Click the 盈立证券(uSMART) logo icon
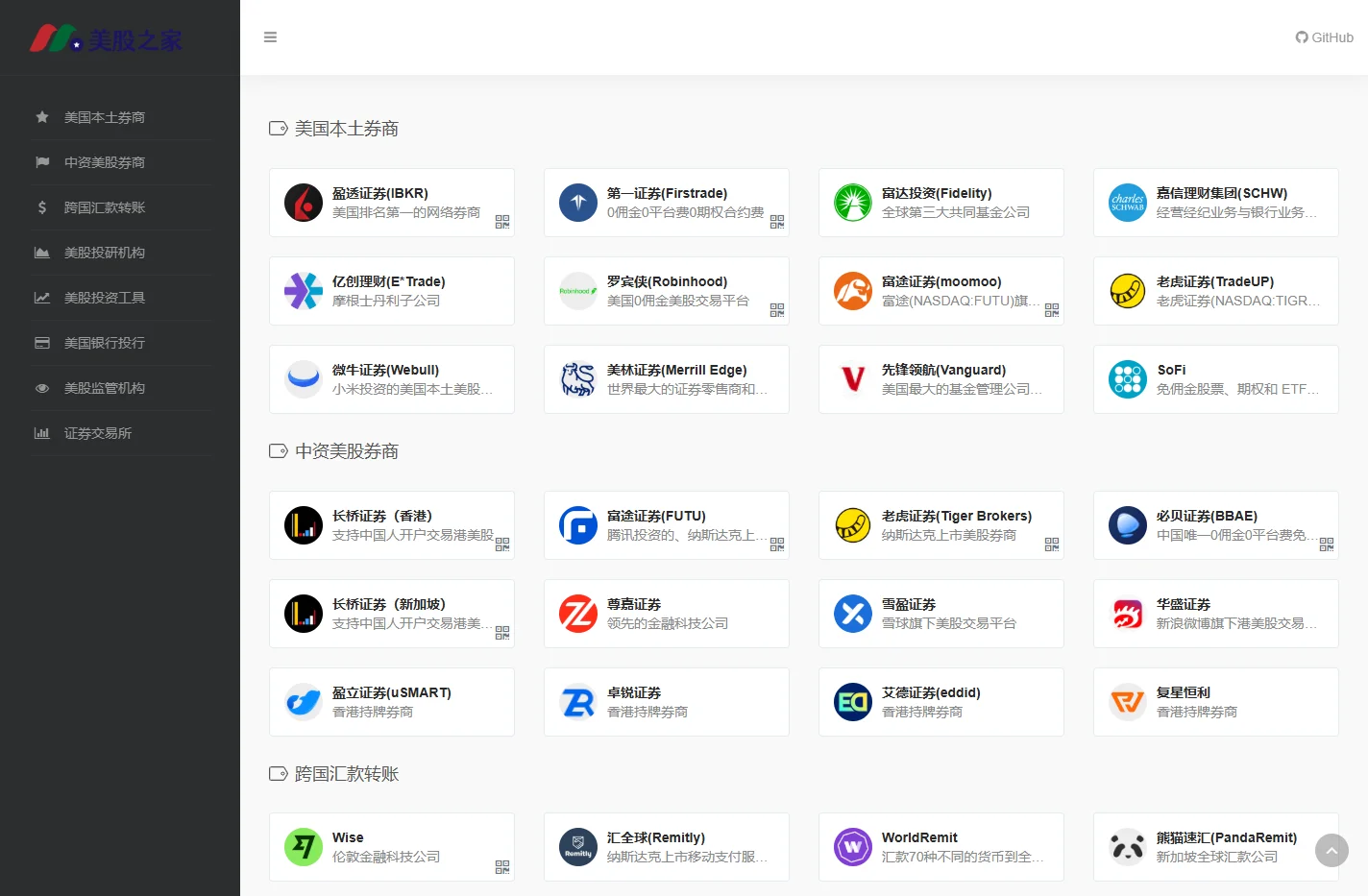Screen dimensions: 1368x896 coord(304,702)
